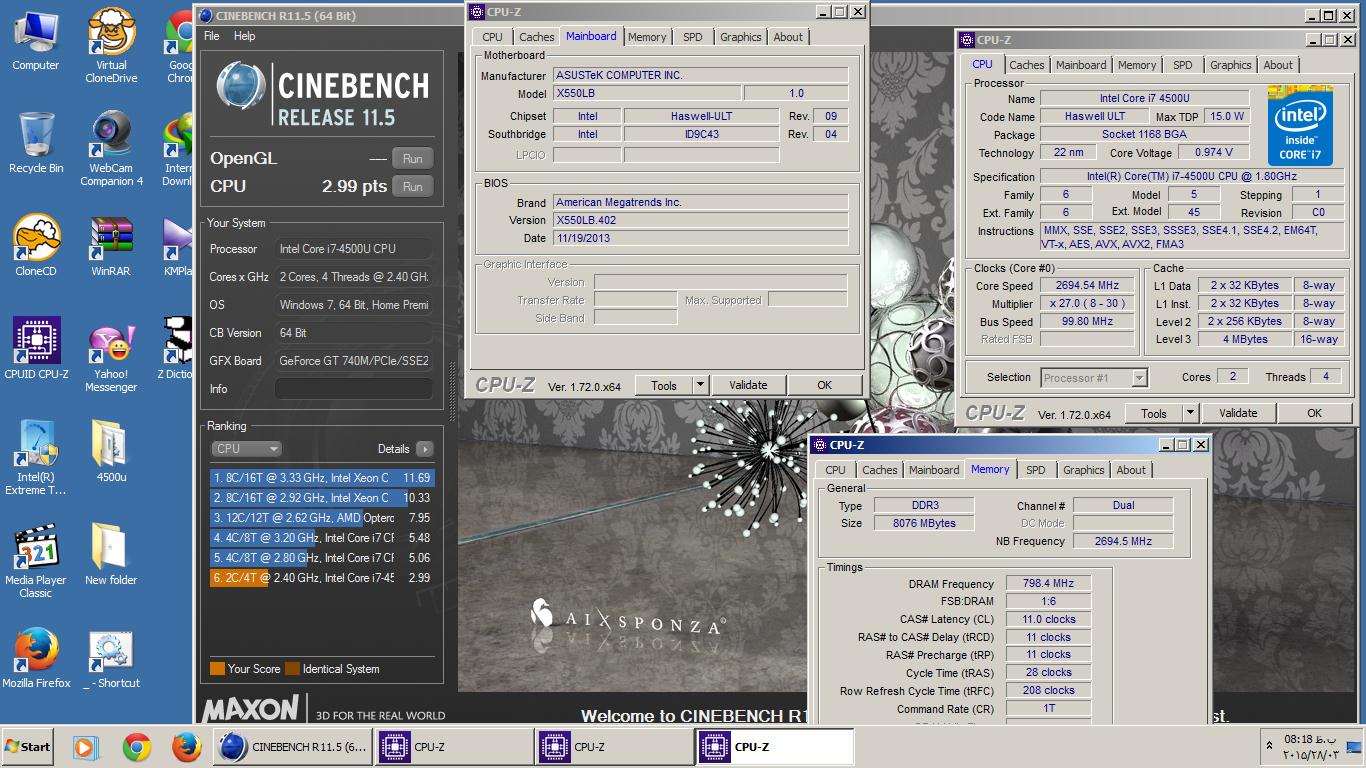The width and height of the screenshot is (1366, 768).
Task: Open Intel(R) Extreme Tuning shortcut
Action: click(36, 458)
